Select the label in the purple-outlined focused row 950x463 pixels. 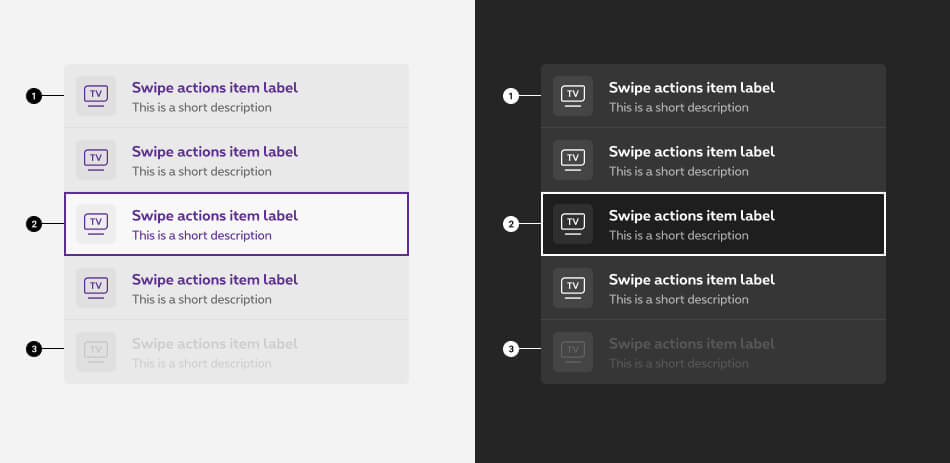pyautogui.click(x=215, y=216)
